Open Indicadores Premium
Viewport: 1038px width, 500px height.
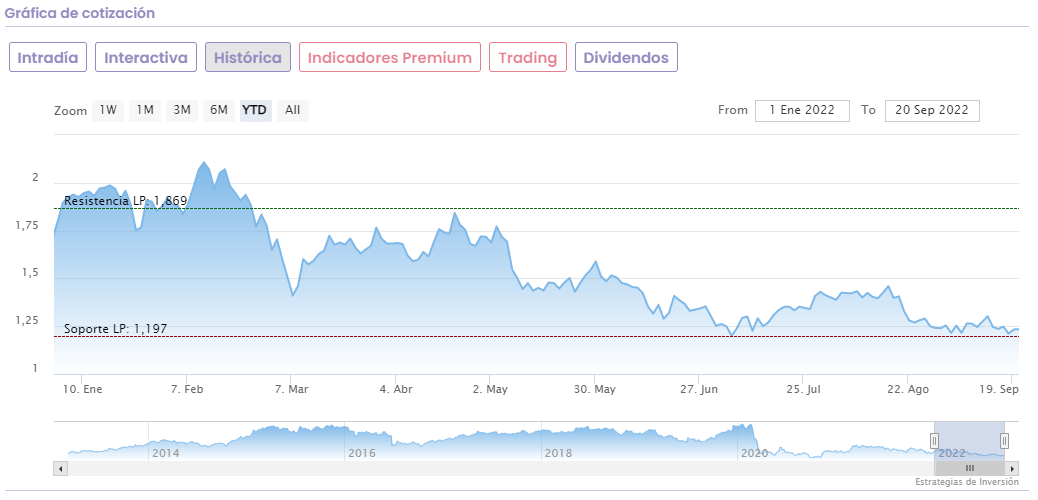click(x=390, y=57)
